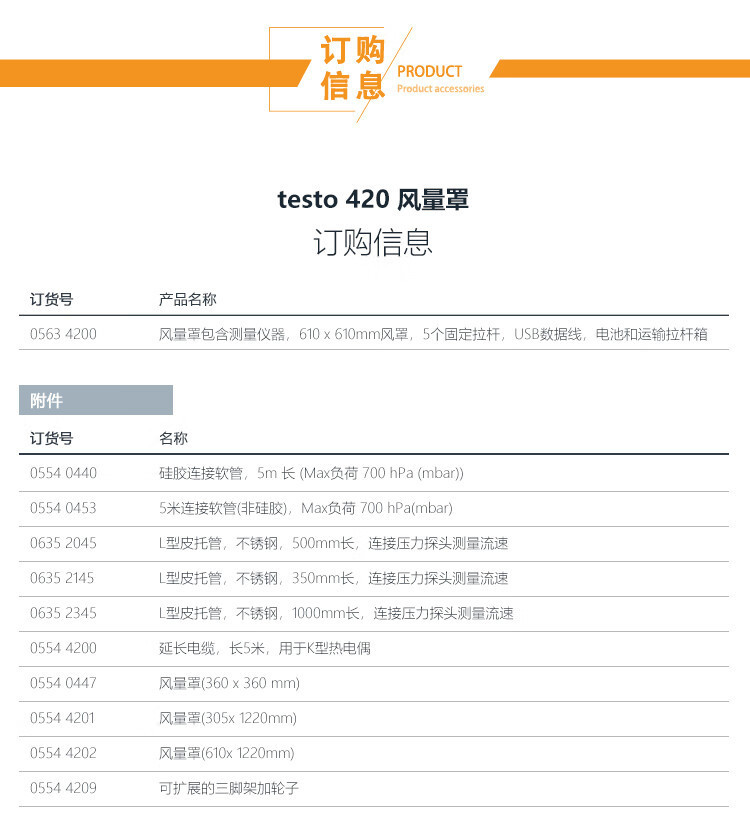Click the 硅胶连接软管 5m 长 description
Screen dimensions: 750x828
coord(311,473)
